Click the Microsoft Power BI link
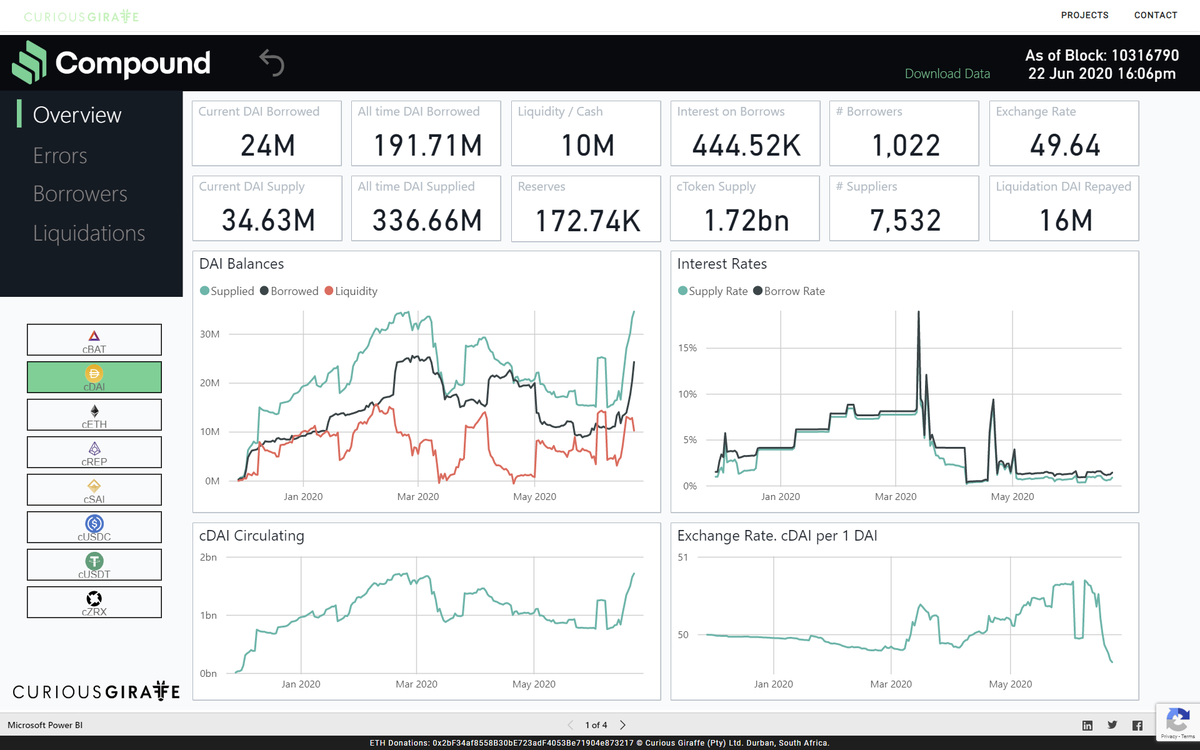 45,725
